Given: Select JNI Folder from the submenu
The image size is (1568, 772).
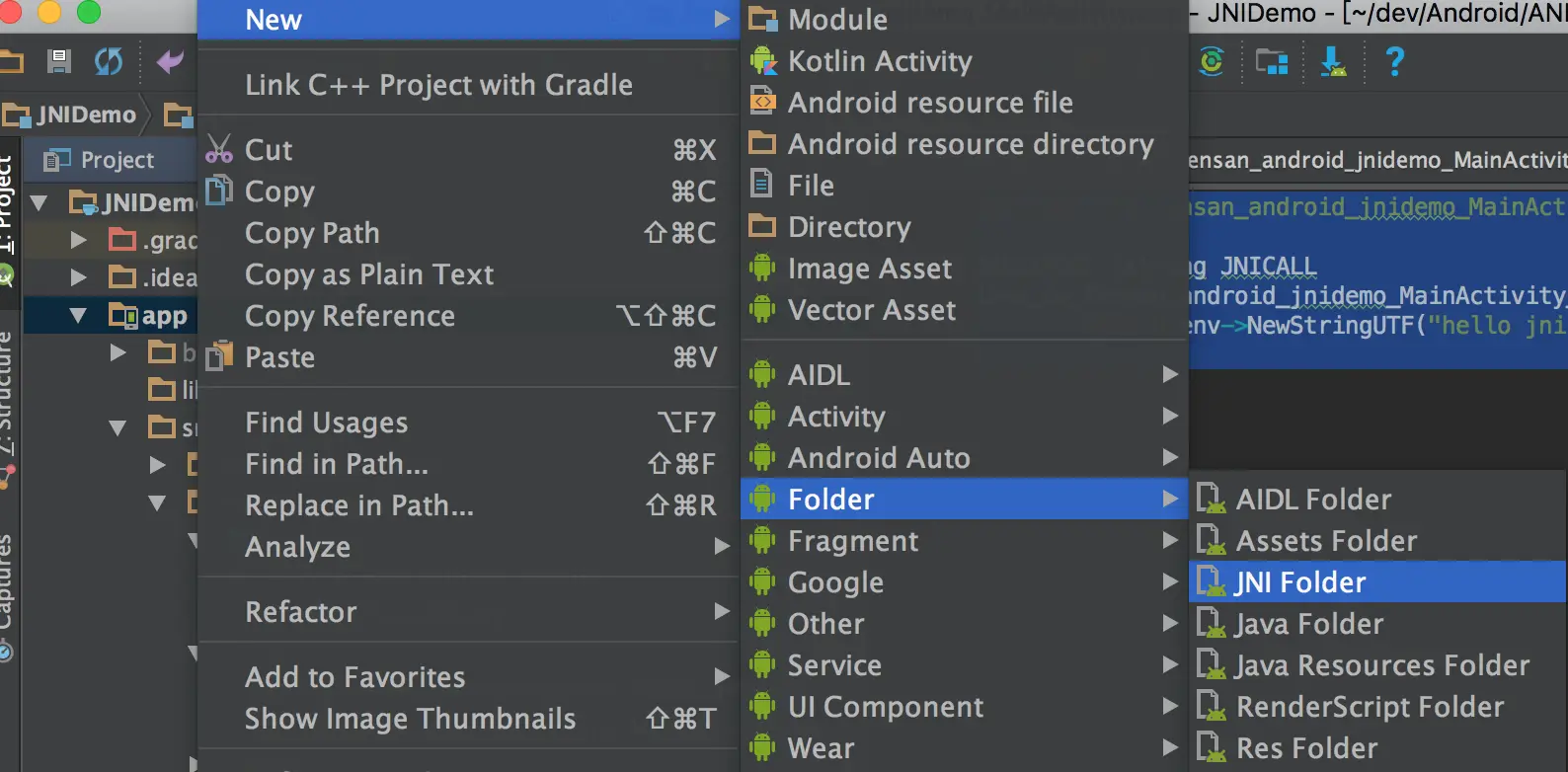Looking at the screenshot, I should pyautogui.click(x=1300, y=582).
